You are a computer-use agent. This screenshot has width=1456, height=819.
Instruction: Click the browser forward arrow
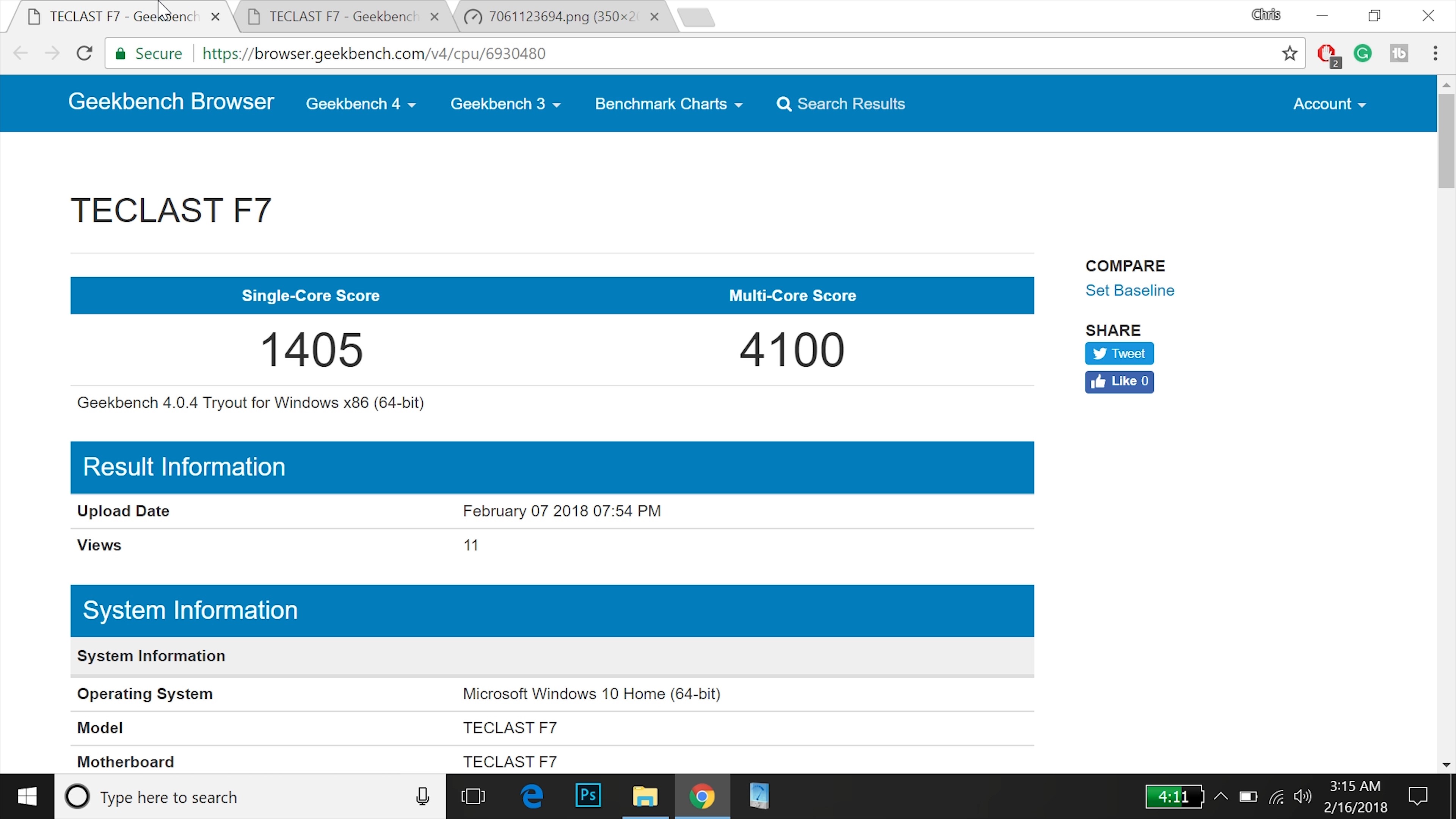pyautogui.click(x=52, y=53)
